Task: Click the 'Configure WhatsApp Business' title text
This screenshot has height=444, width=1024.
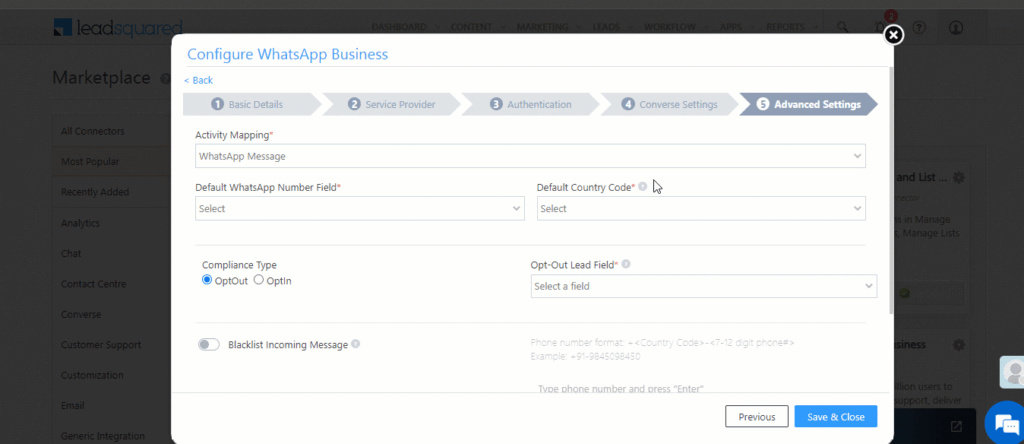Action: (x=287, y=54)
